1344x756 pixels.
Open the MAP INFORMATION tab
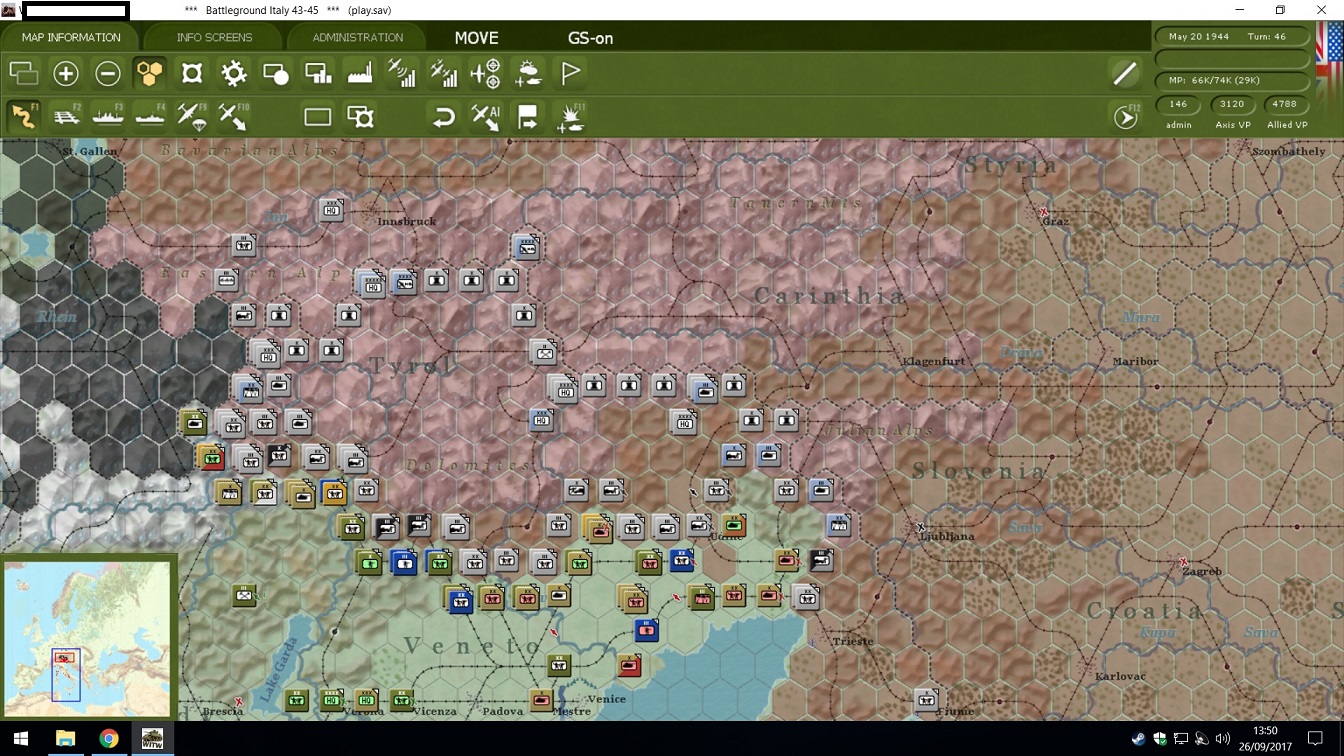click(x=71, y=38)
